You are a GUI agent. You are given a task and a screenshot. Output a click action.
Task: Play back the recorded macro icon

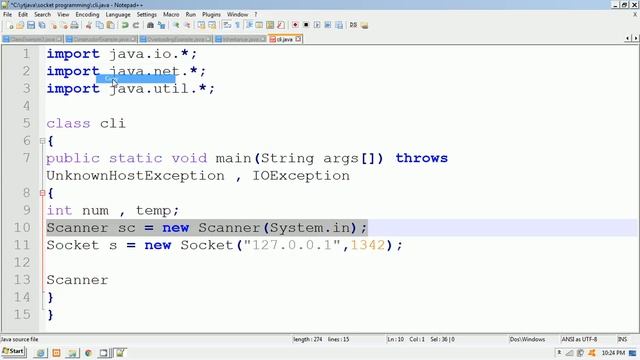(x=317, y=25)
